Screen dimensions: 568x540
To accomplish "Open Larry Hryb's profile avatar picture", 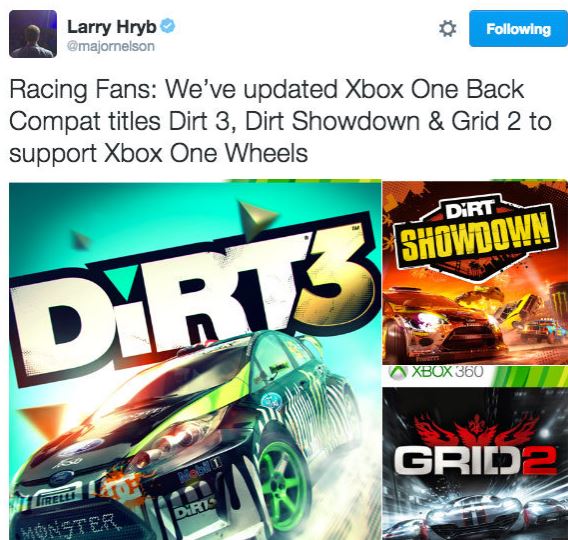I will (x=33, y=34).
